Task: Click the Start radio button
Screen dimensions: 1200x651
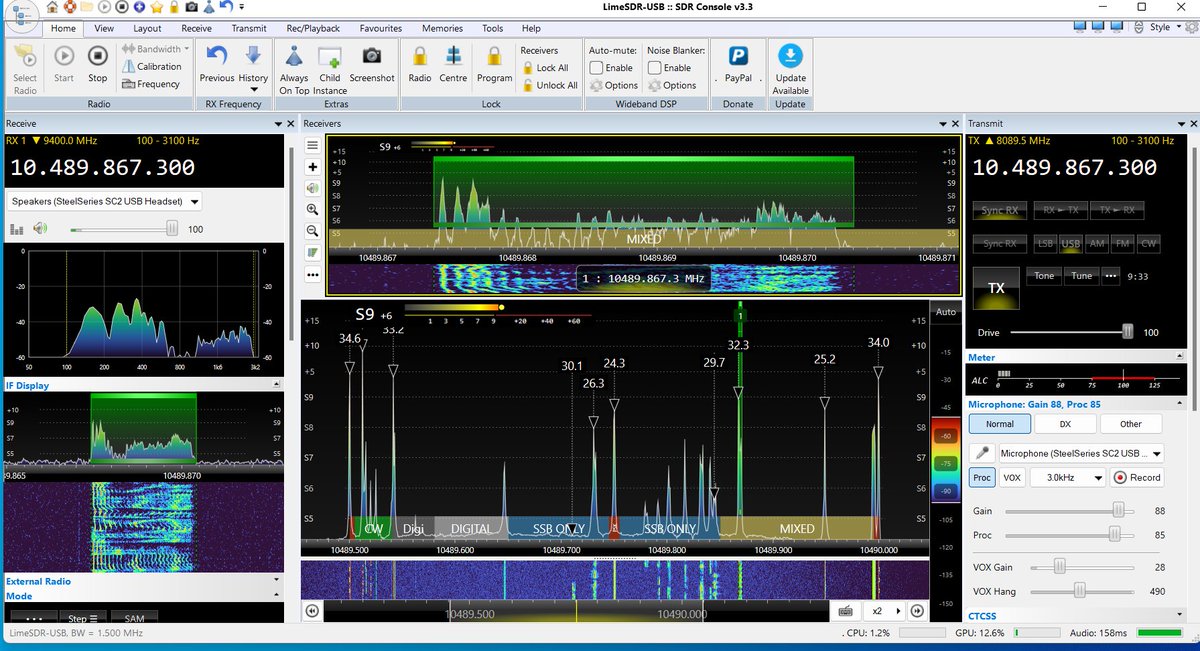Action: [64, 64]
